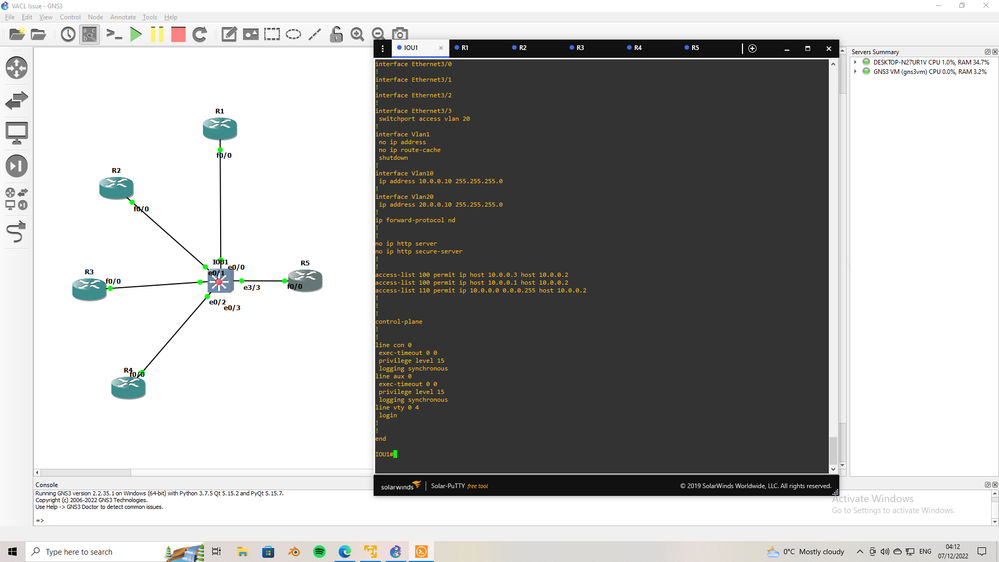Toggle show/hide interface labels
The image size is (999, 562).
click(90, 34)
